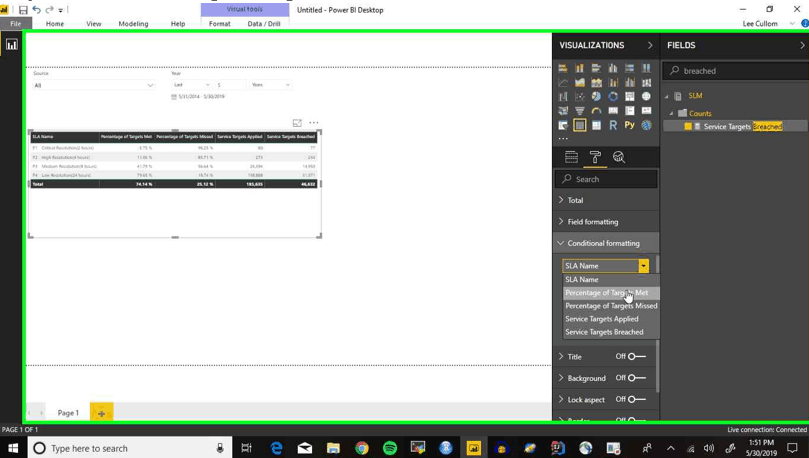Image resolution: width=809 pixels, height=458 pixels.
Task: Select the Matrix visual
Action: (x=596, y=125)
